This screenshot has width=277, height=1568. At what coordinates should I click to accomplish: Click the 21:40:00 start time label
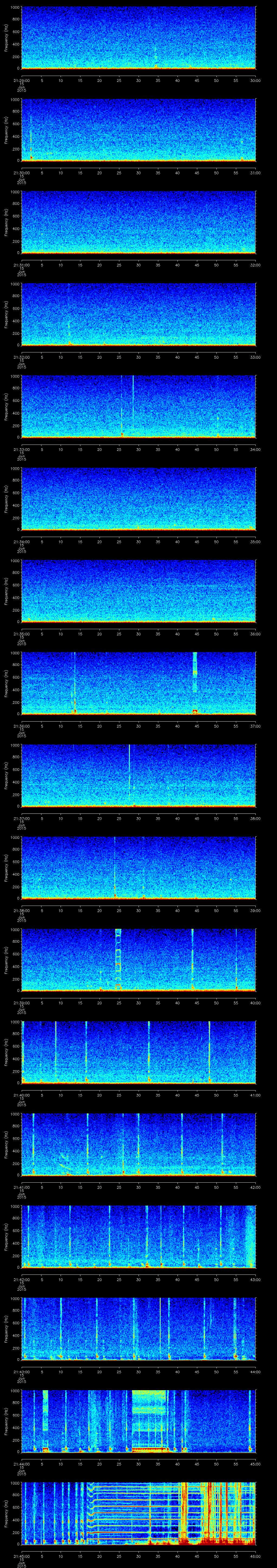21,1095
